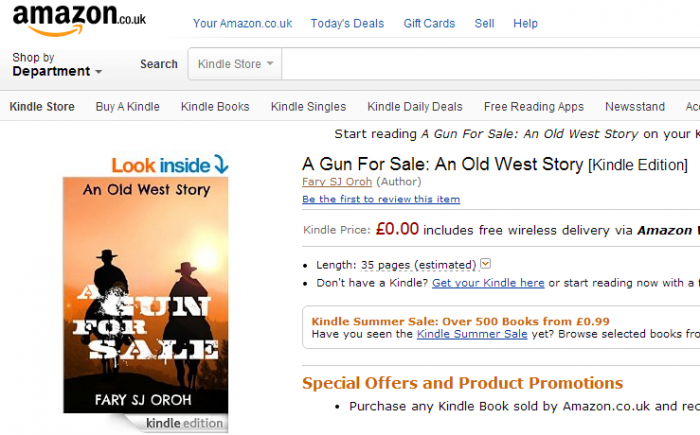The image size is (700, 435).
Task: Open Your Amazon.co.uk page
Action: click(x=242, y=23)
